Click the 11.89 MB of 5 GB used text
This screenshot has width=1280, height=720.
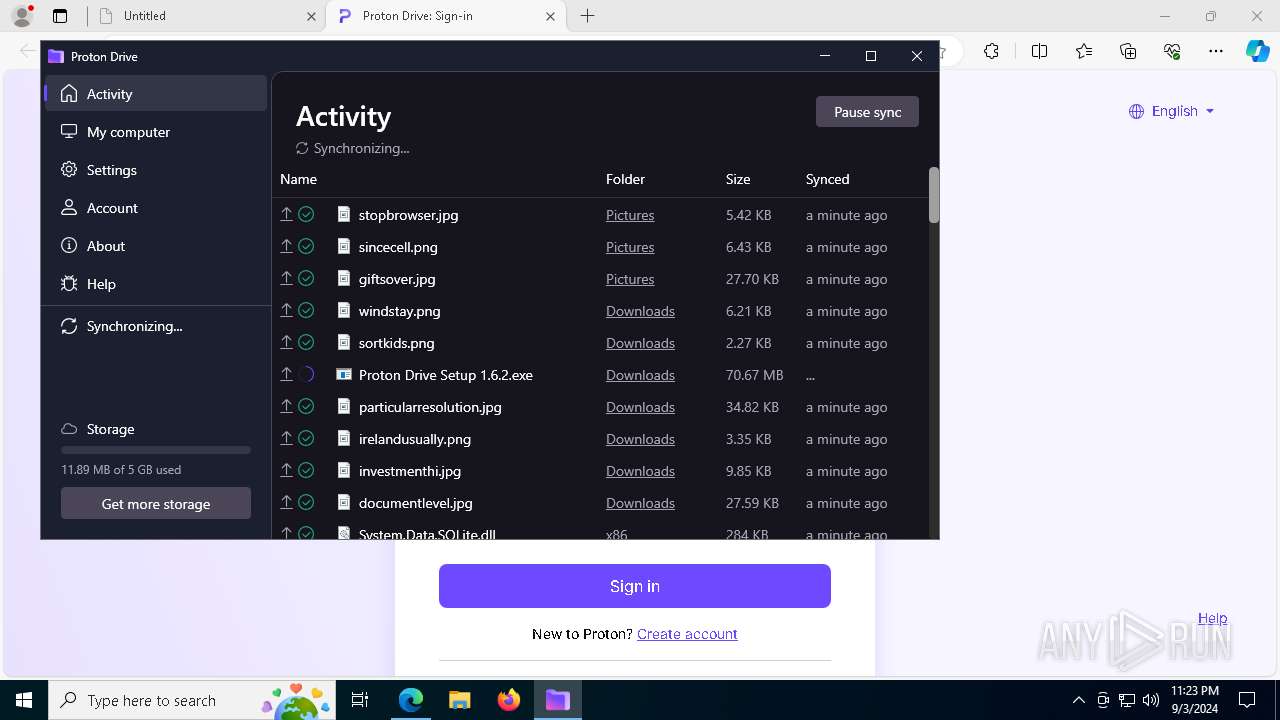click(x=121, y=469)
